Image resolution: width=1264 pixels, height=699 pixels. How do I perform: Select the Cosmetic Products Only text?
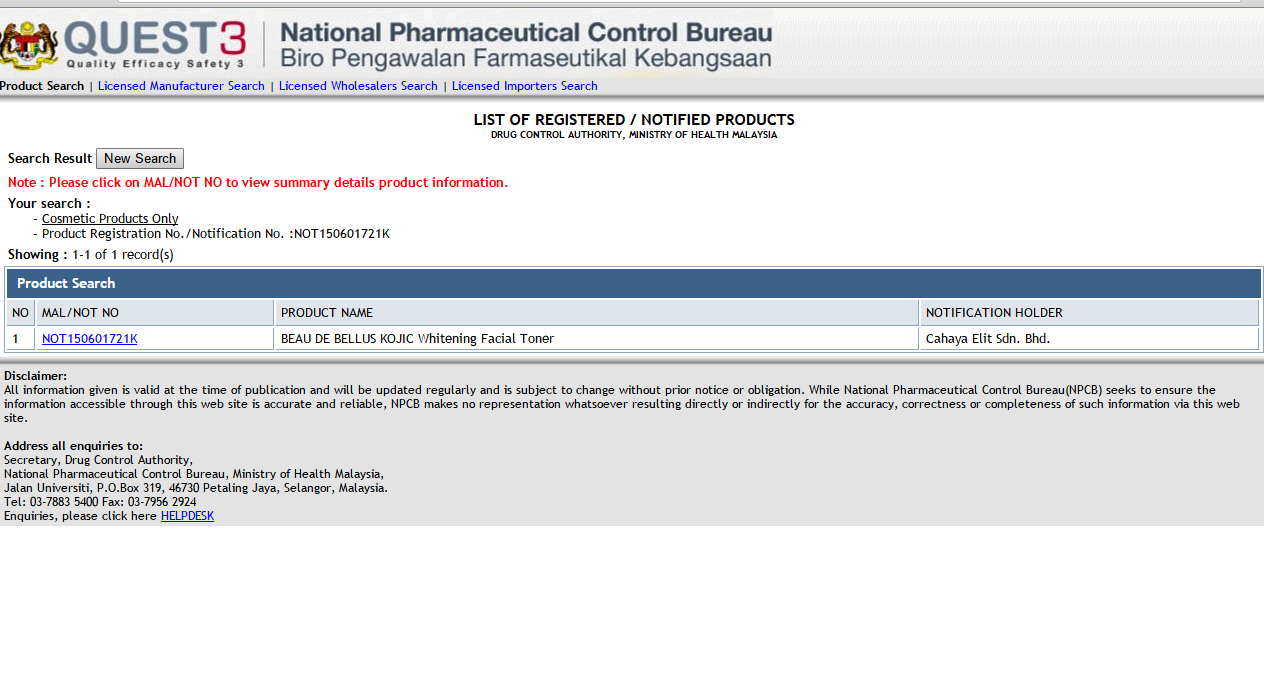110,219
